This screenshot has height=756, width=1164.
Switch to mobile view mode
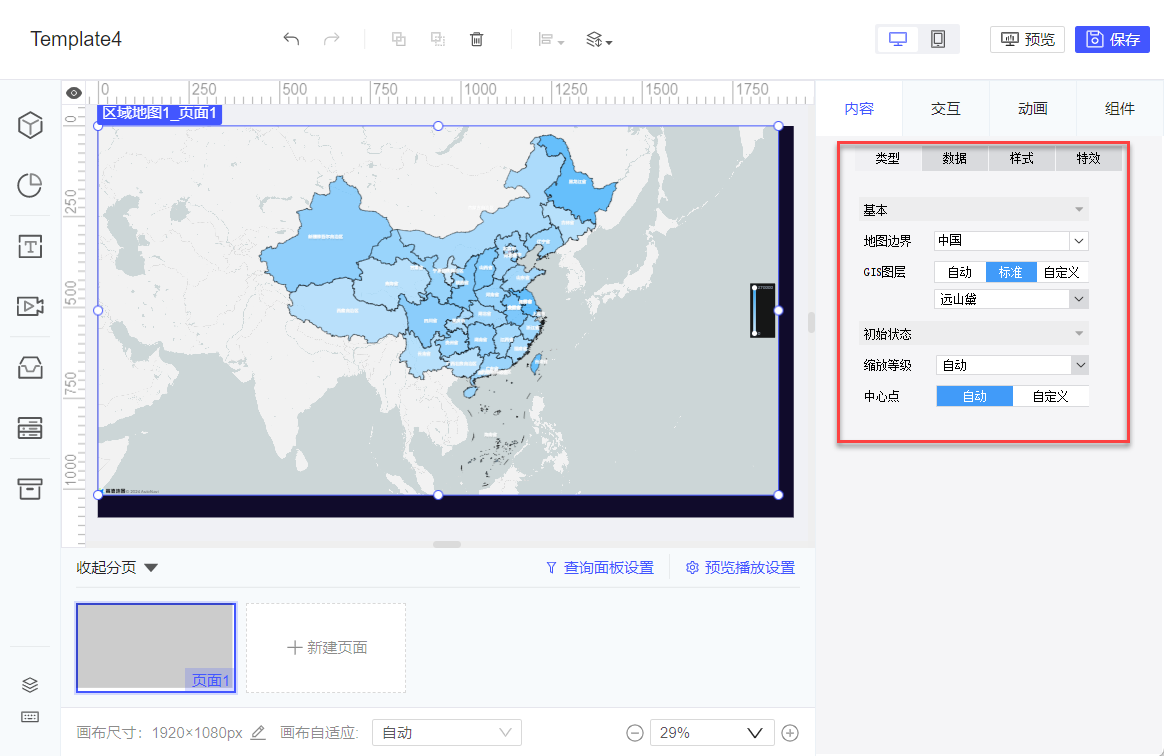(x=938, y=39)
